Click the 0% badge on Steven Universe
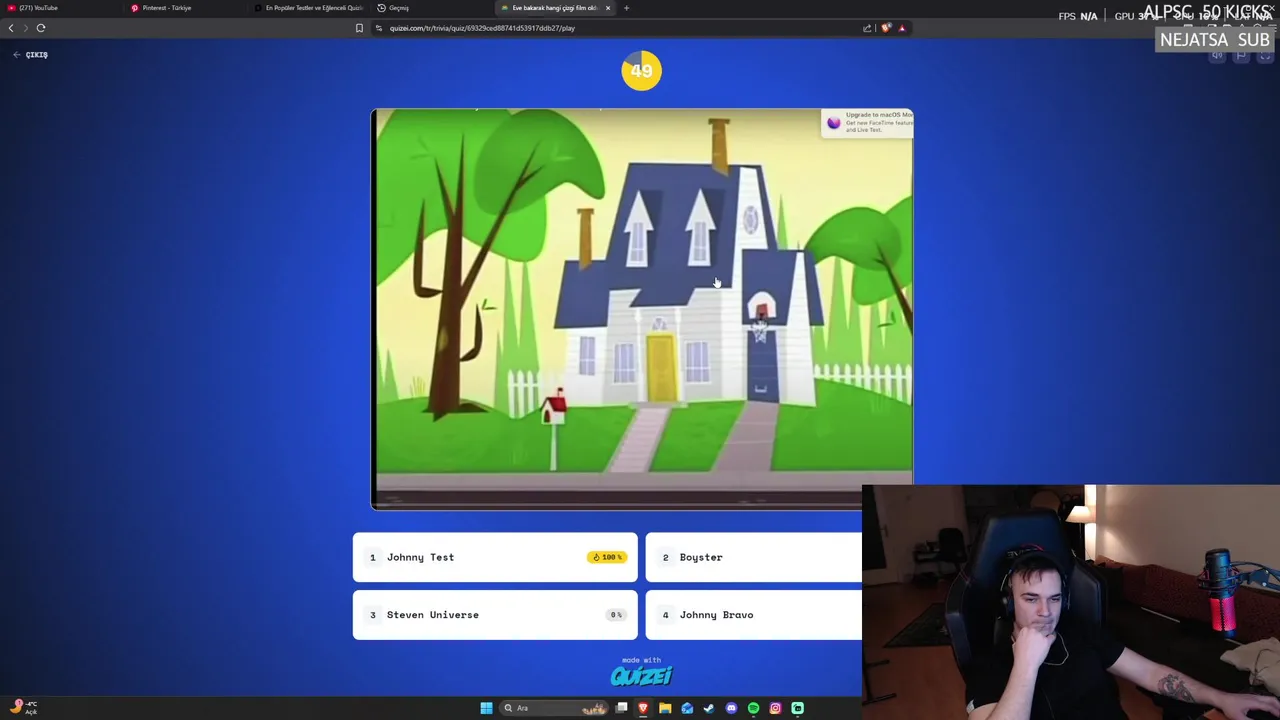Image resolution: width=1280 pixels, height=720 pixels. pyautogui.click(x=616, y=615)
